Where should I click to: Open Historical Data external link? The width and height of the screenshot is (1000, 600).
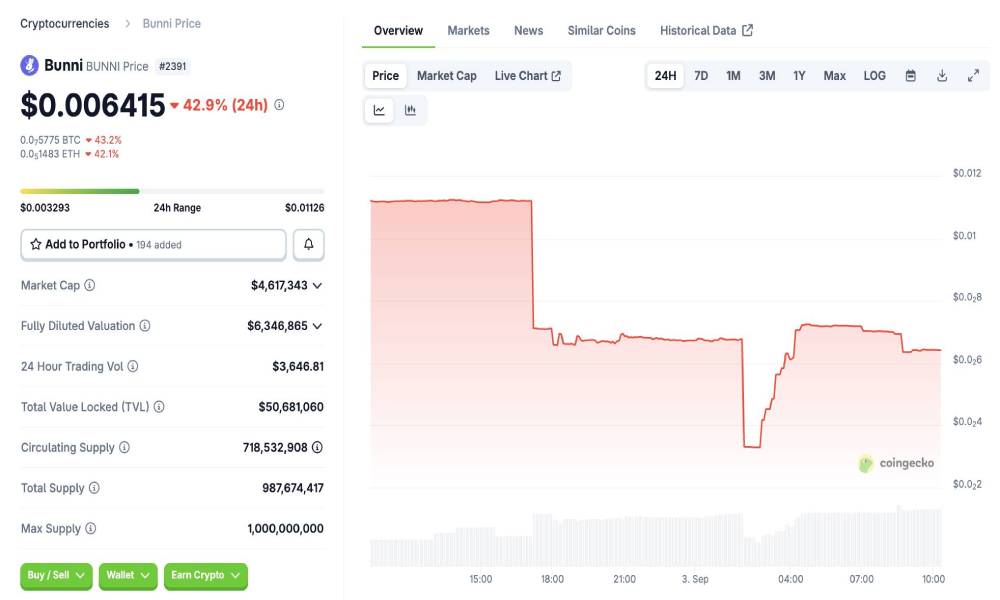pyautogui.click(x=706, y=31)
